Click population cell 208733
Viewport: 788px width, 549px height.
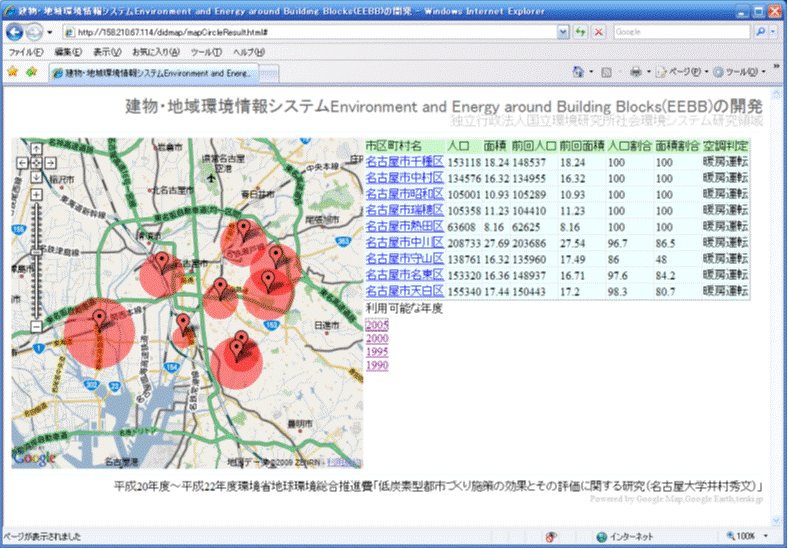464,243
